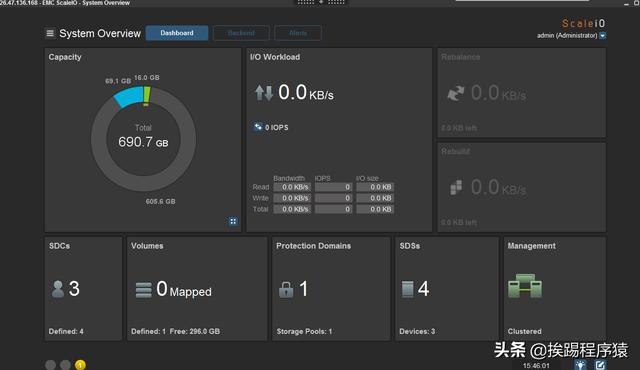640x370 pixels.
Task: Click the expand grid icon in Capacity panel
Action: pos(233,221)
